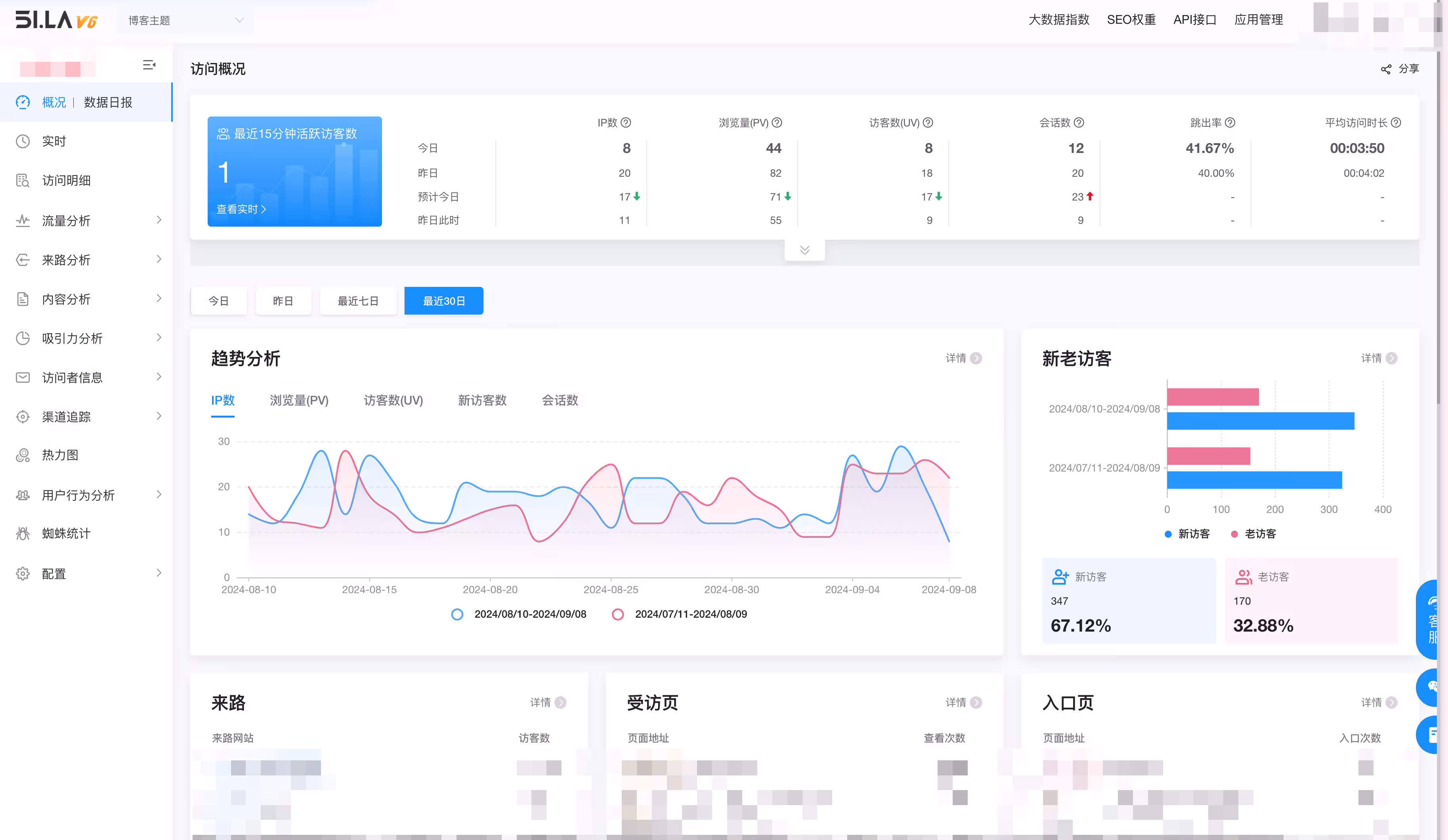The height and width of the screenshot is (840, 1448).
Task: Collapse the sidebar with the menu fold icon
Action: 149,65
